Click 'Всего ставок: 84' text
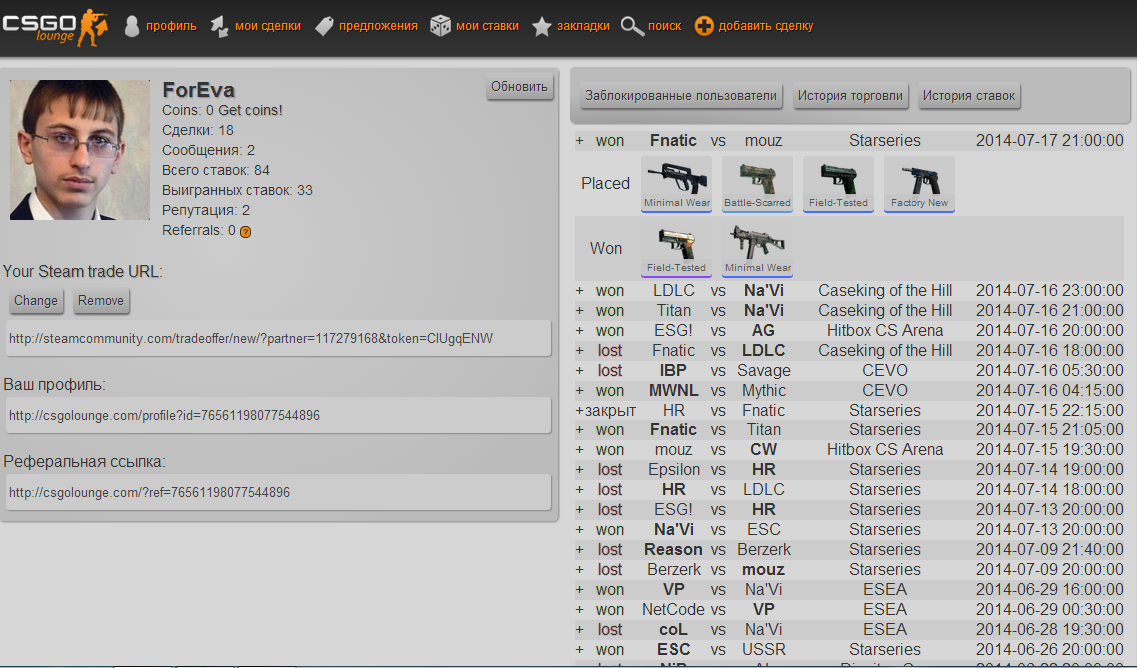Screen dimensions: 1137x668 [x=216, y=170]
